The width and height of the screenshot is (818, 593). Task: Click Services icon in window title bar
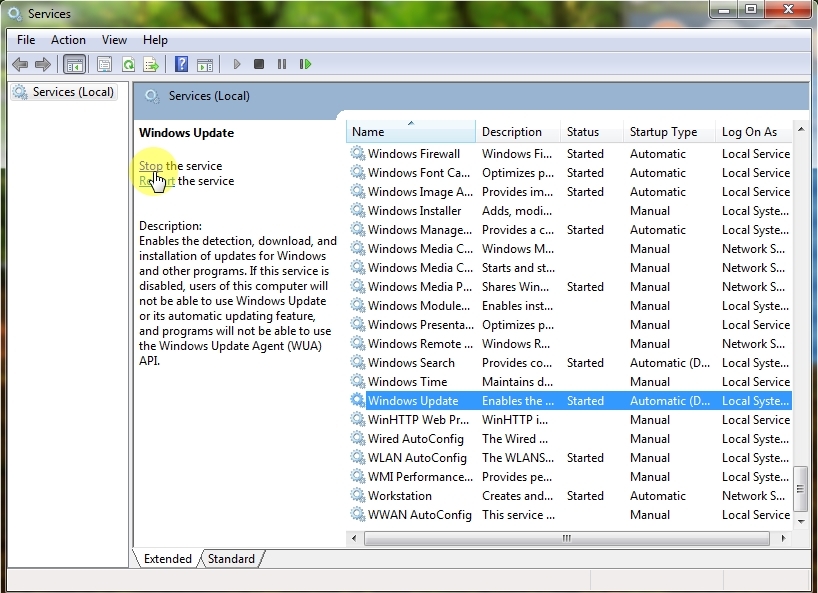(15, 14)
